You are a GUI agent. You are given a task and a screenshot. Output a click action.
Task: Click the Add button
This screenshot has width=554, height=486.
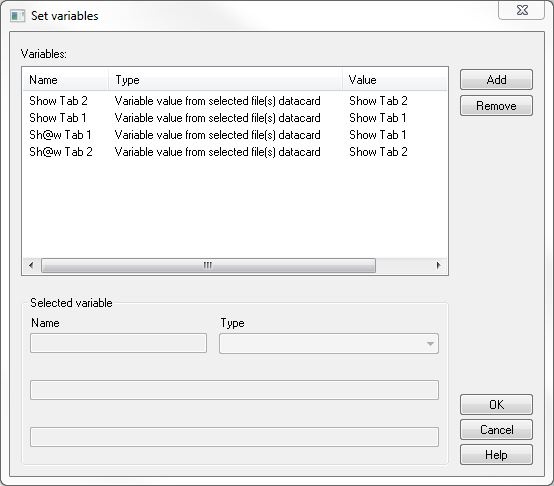[x=496, y=79]
